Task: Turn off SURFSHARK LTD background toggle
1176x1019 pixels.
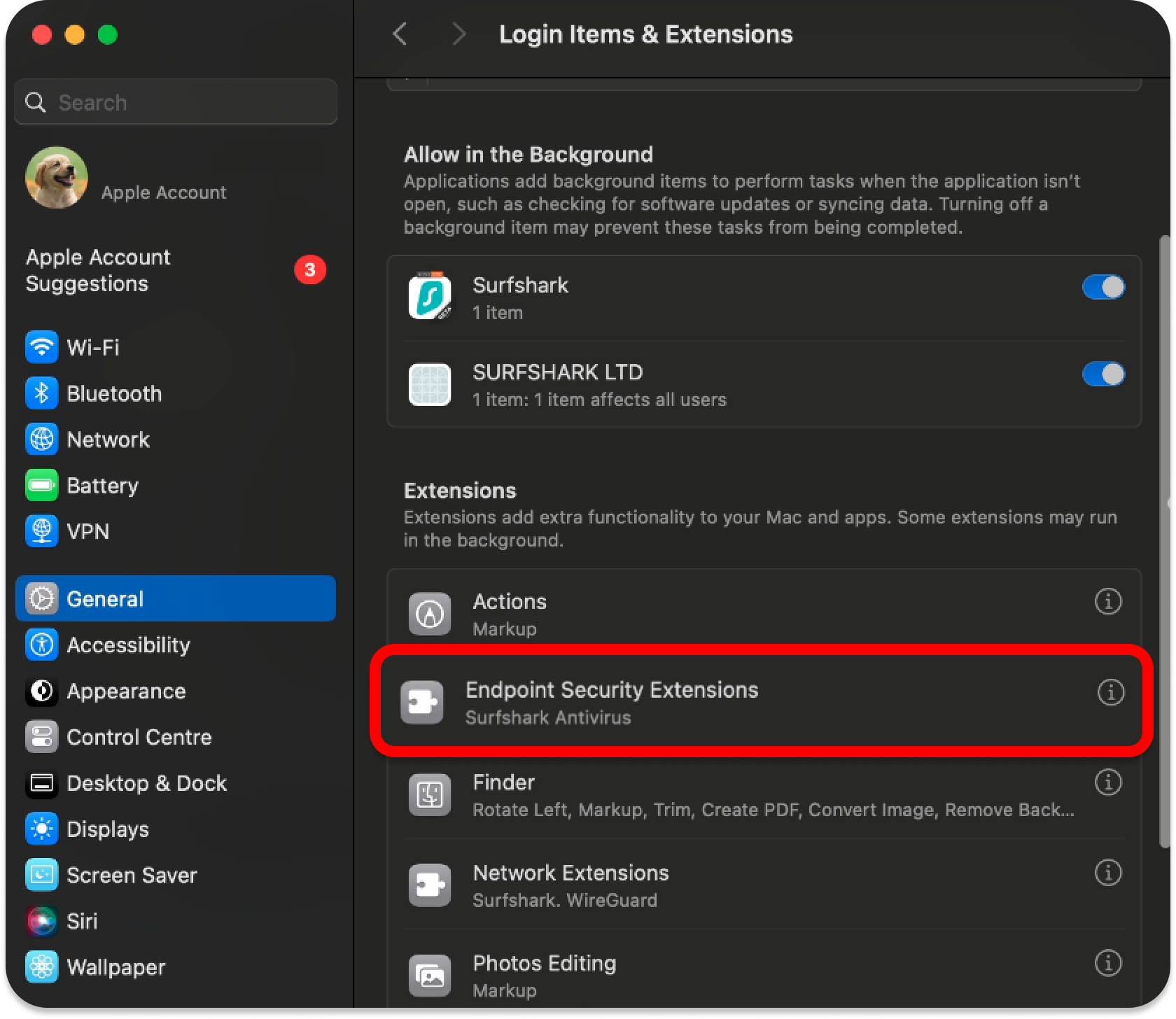Action: tap(1103, 374)
